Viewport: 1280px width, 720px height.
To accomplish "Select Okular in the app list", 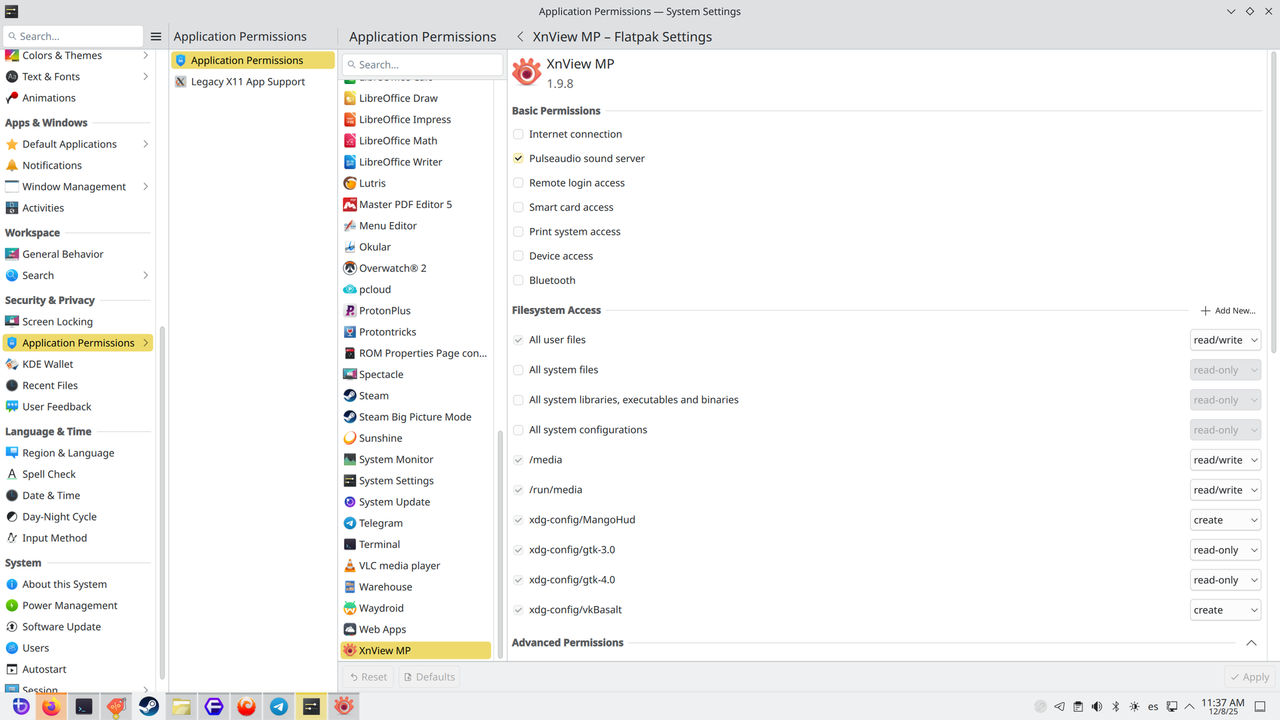I will [x=416, y=247].
